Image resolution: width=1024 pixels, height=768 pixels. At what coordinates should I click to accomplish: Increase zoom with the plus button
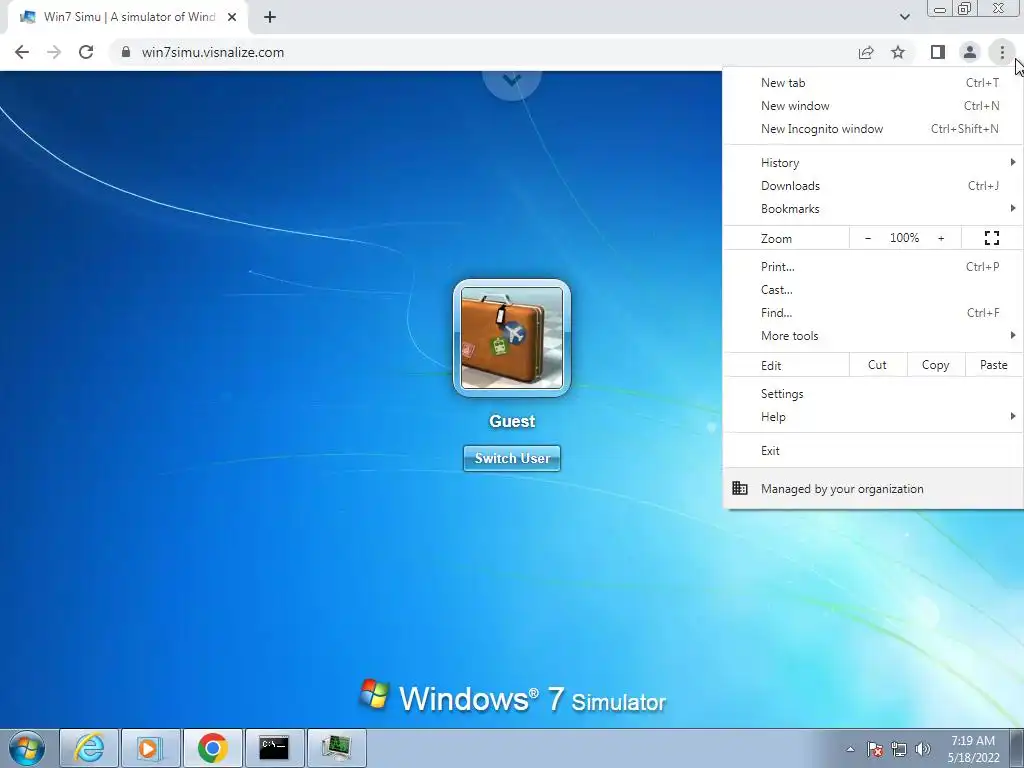[x=941, y=238]
